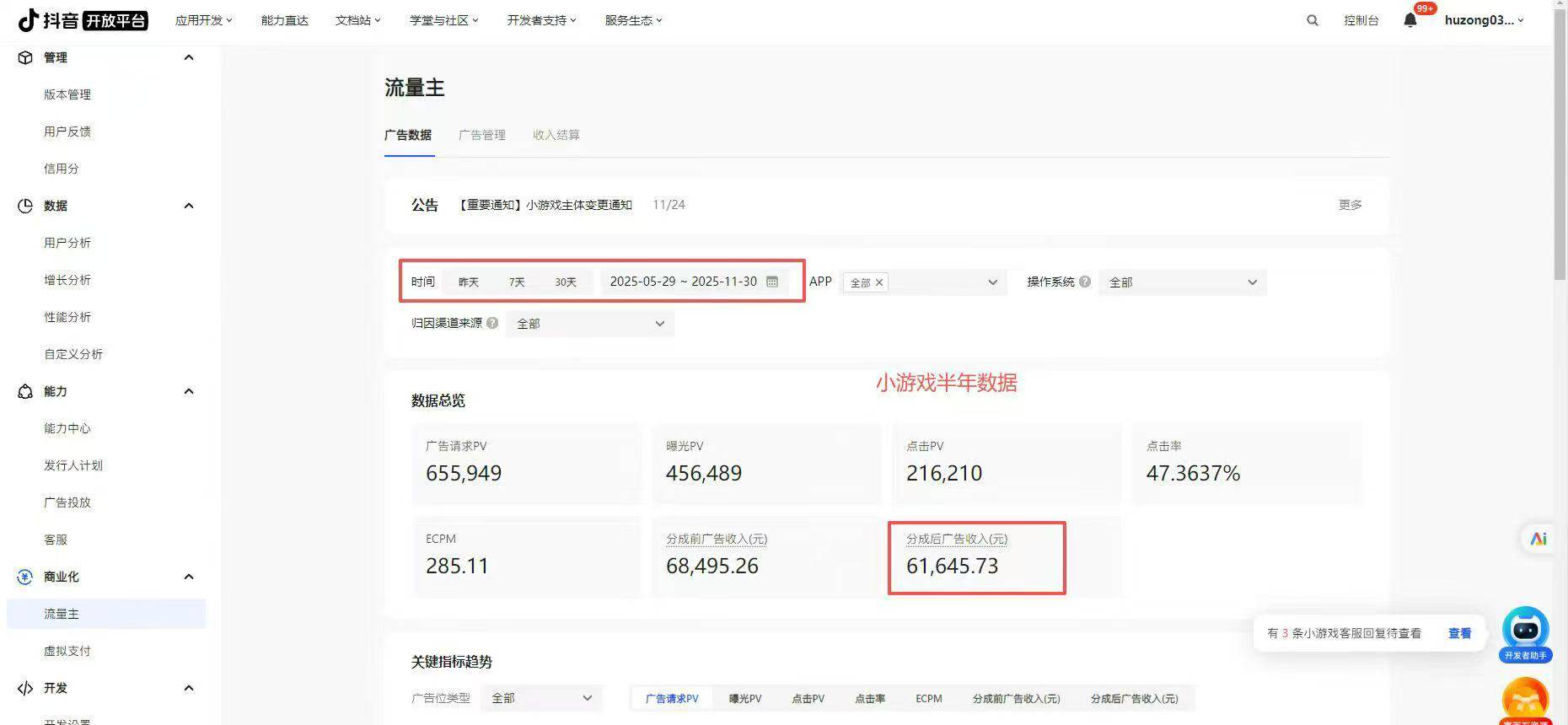Click the help icon beside 归因渠道来源
1568x725 pixels.
coord(492,323)
